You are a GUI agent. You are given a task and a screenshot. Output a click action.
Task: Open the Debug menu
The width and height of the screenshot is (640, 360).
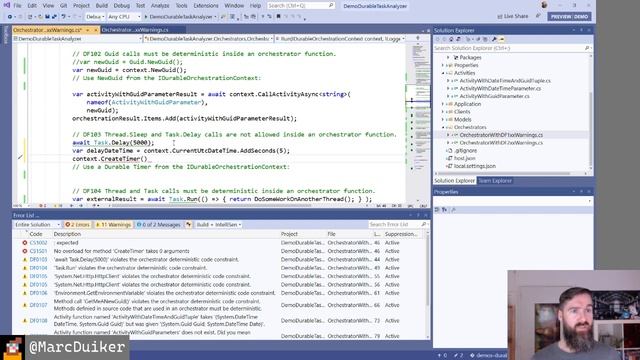122,6
